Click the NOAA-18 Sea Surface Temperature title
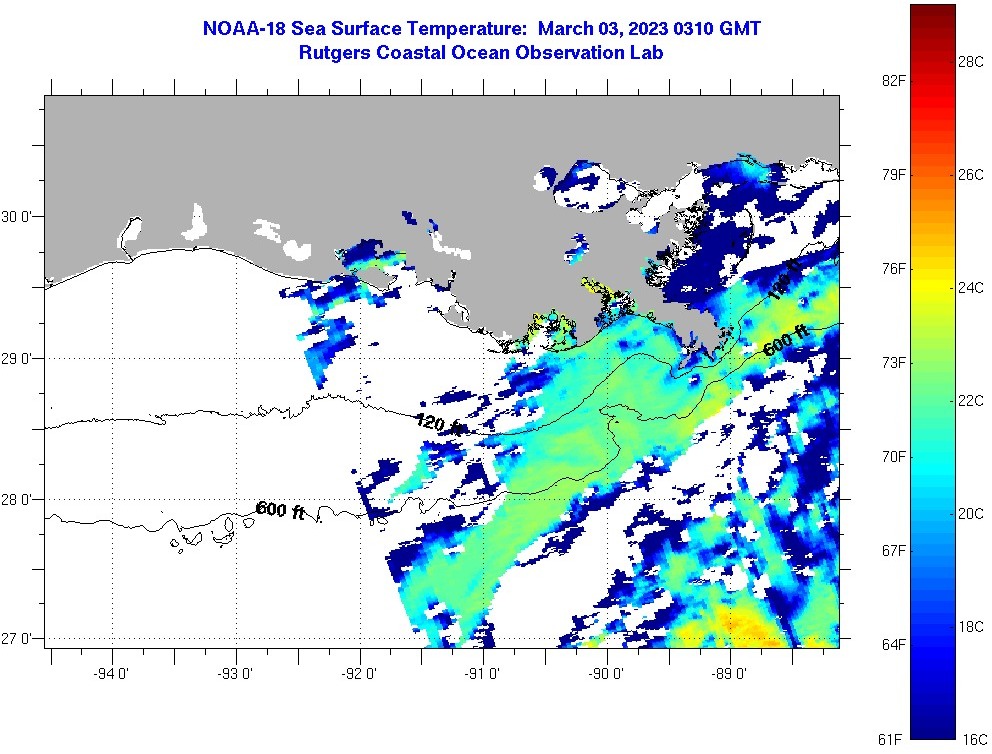 tap(481, 28)
